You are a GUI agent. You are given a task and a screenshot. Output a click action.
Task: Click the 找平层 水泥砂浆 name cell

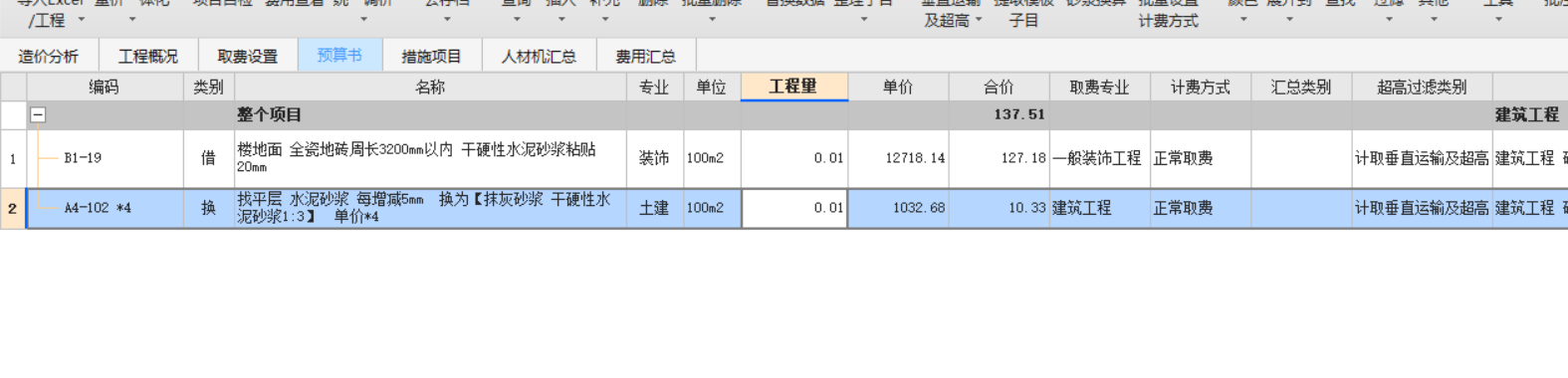click(430, 209)
